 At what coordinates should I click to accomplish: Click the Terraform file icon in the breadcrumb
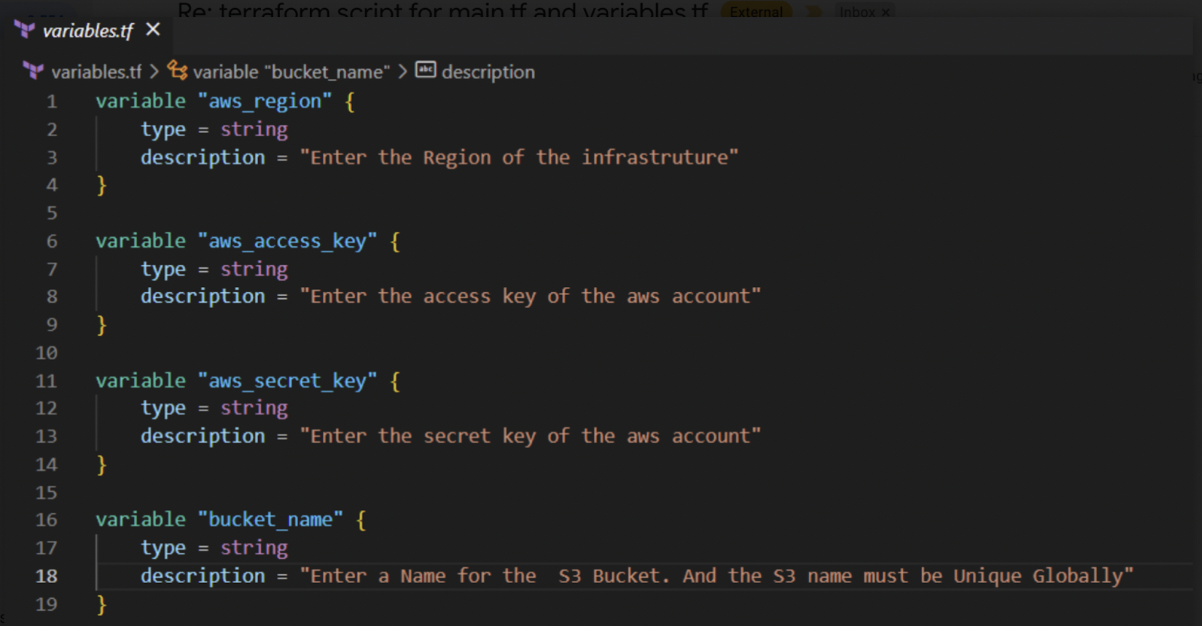[x=33, y=71]
